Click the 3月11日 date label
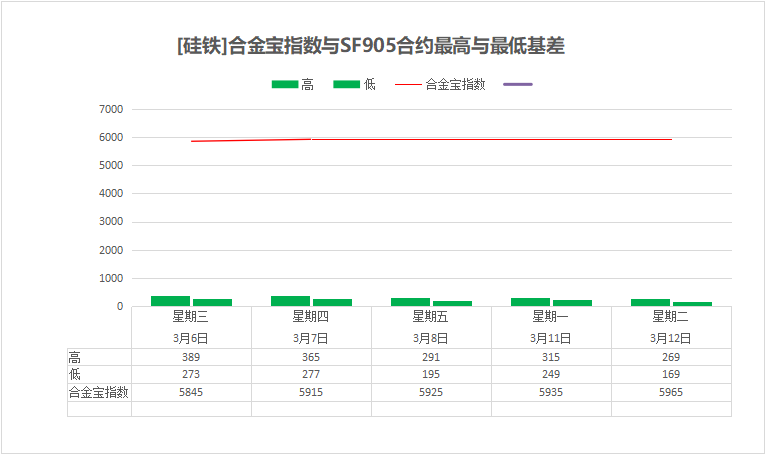This screenshot has height=455, width=766. (551, 338)
